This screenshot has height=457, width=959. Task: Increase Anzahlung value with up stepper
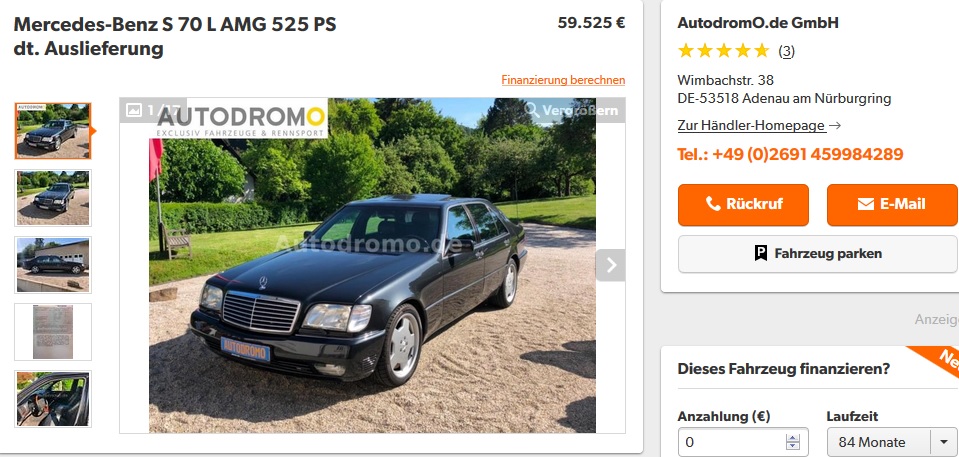tap(793, 437)
